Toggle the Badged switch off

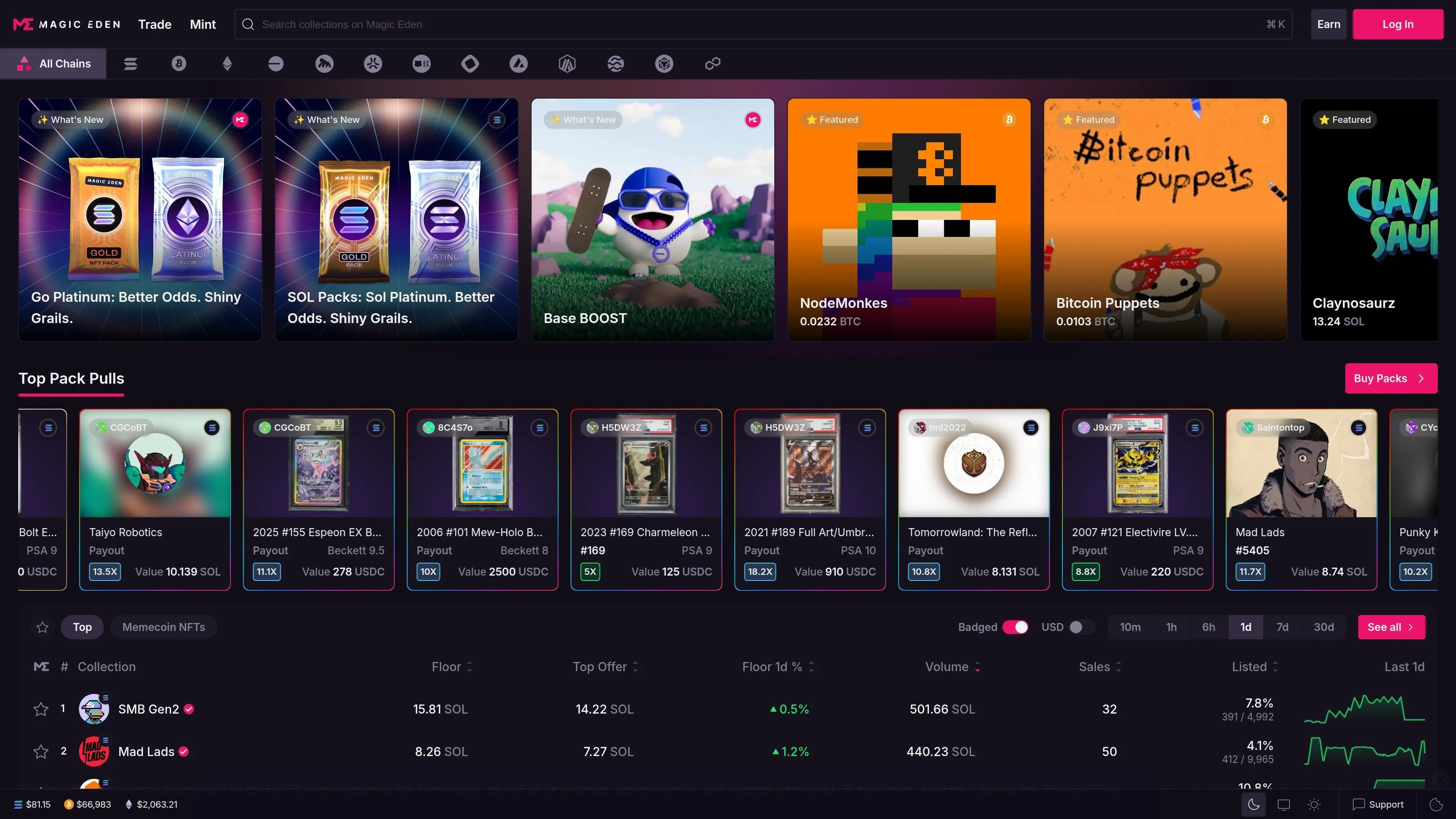tap(1015, 628)
